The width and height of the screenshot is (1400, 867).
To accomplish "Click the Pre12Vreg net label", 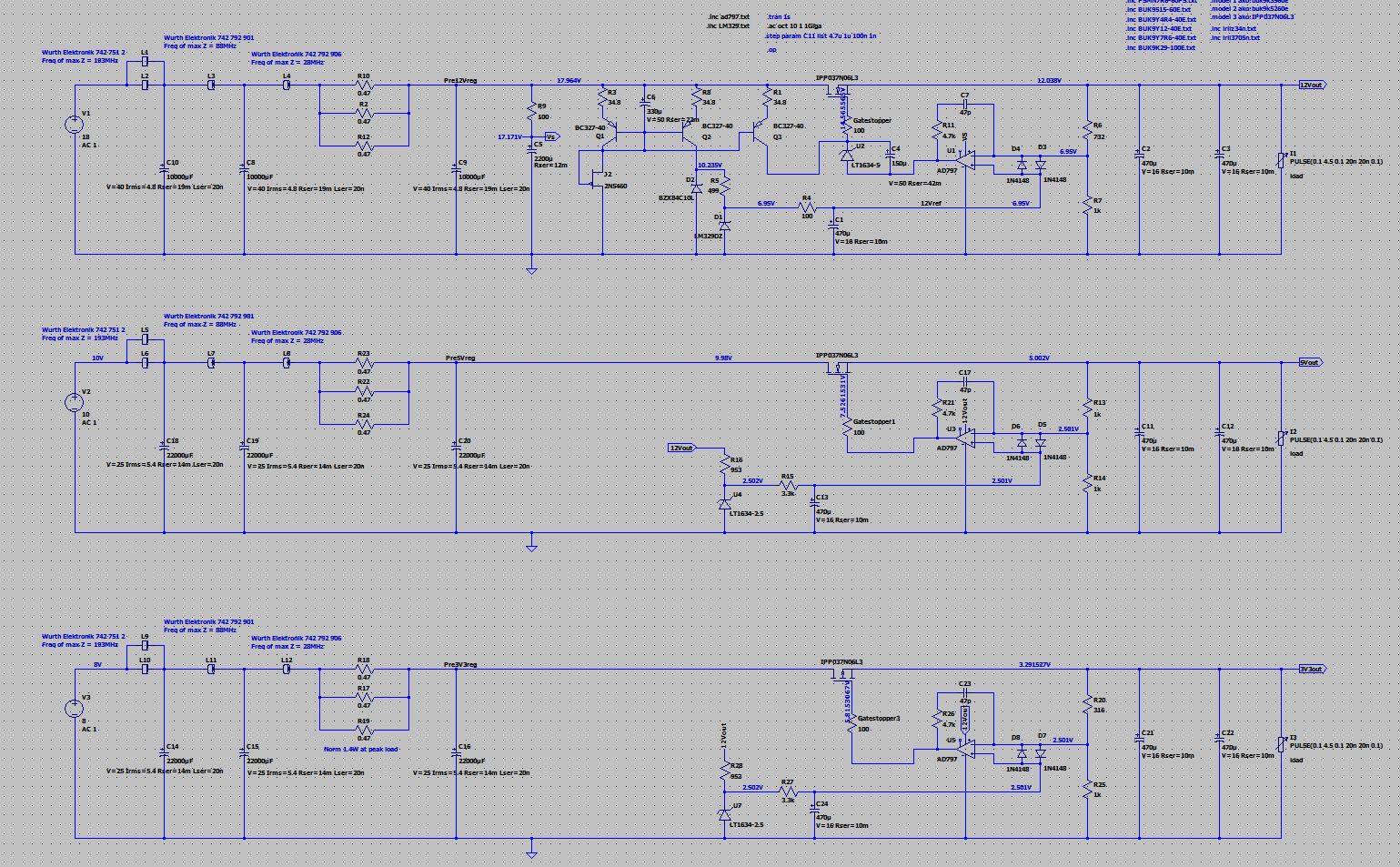I will click(x=460, y=81).
